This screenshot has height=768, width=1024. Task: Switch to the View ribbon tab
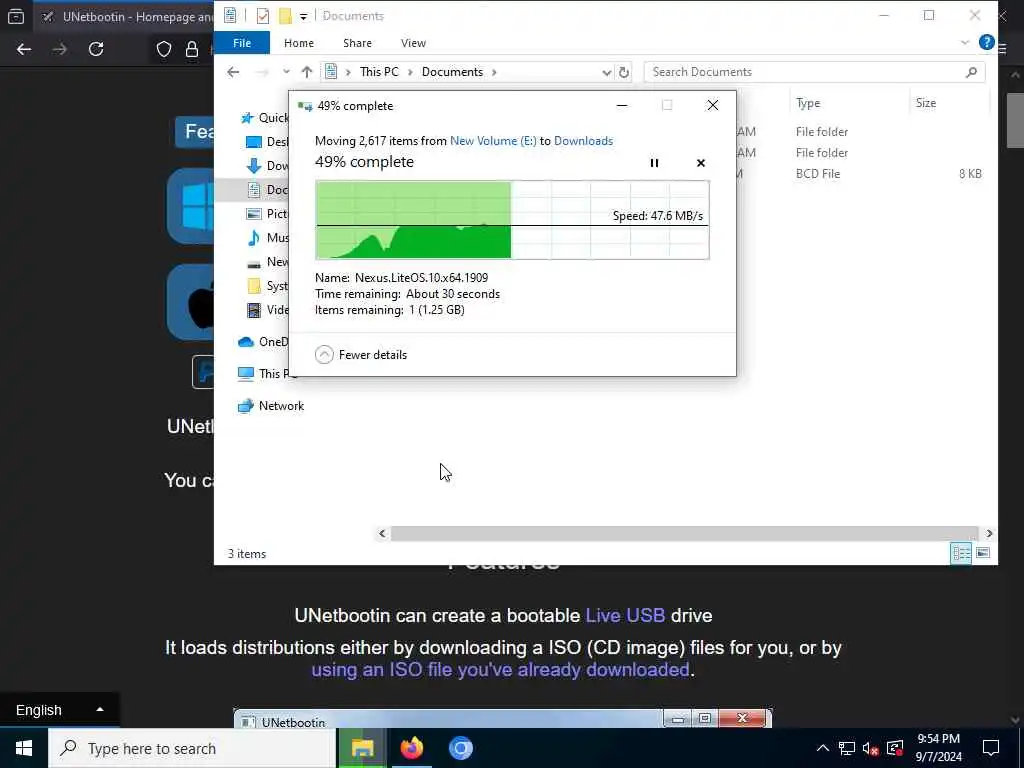pyautogui.click(x=413, y=43)
